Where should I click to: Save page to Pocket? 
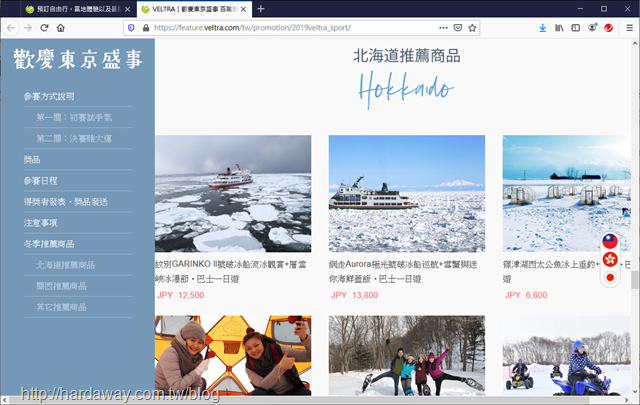pyautogui.click(x=458, y=28)
